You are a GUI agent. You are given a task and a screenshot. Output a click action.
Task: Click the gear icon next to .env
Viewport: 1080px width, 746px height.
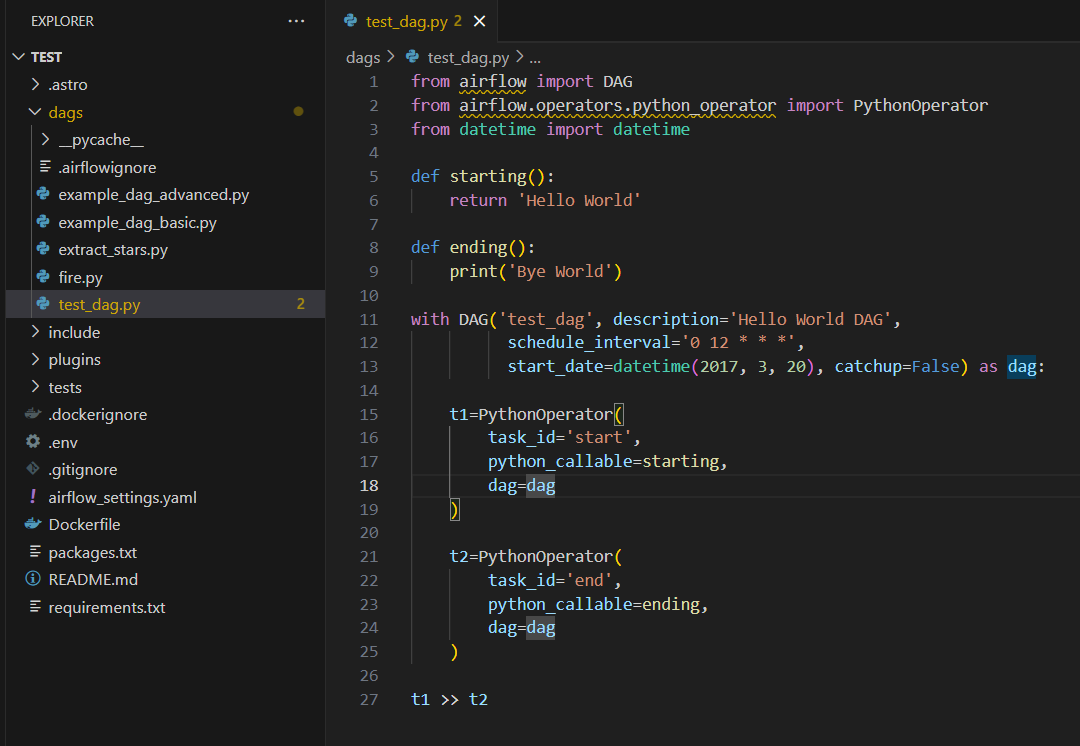click(x=32, y=442)
